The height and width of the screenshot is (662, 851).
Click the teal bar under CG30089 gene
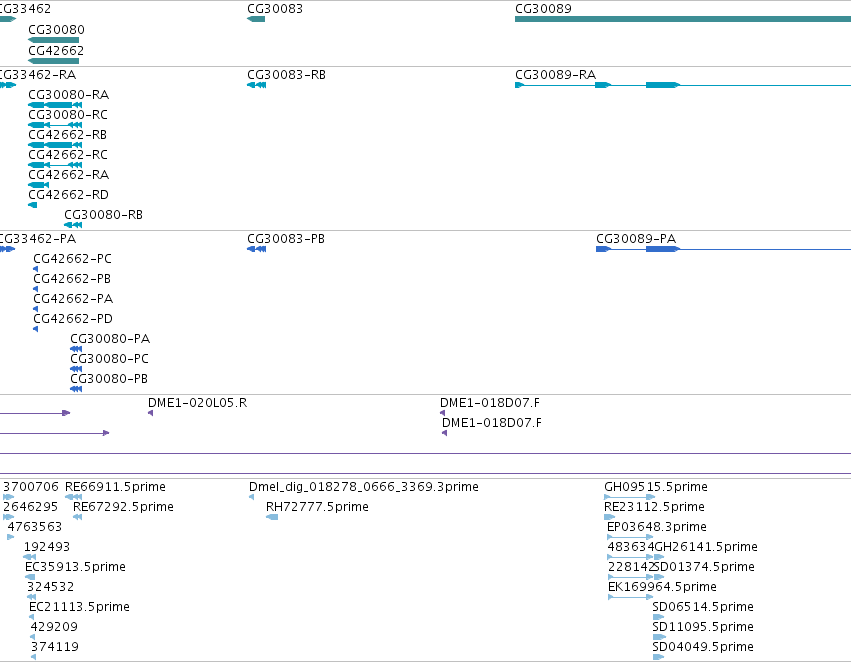[683, 20]
